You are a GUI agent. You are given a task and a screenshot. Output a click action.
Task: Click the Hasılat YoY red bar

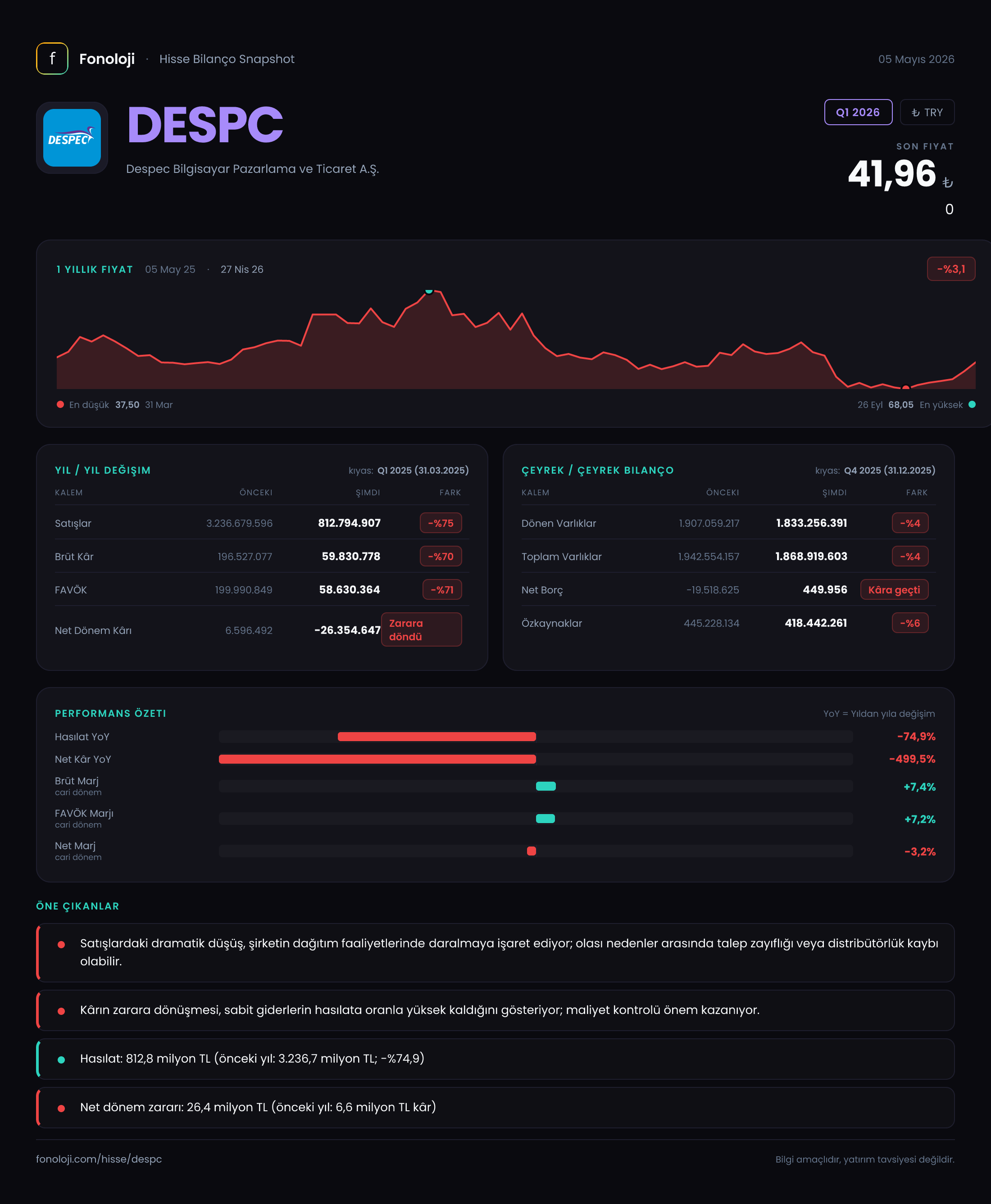tap(436, 737)
